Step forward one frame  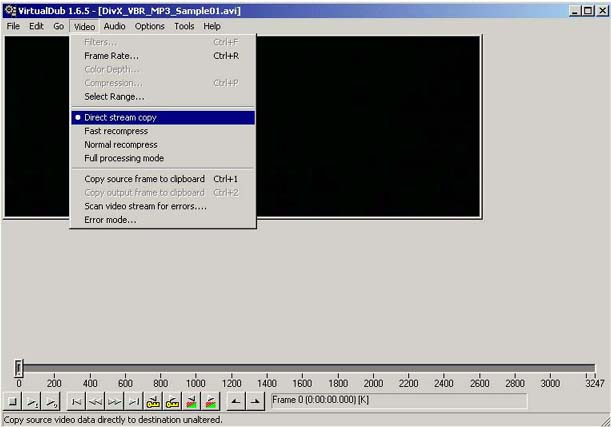pos(115,401)
